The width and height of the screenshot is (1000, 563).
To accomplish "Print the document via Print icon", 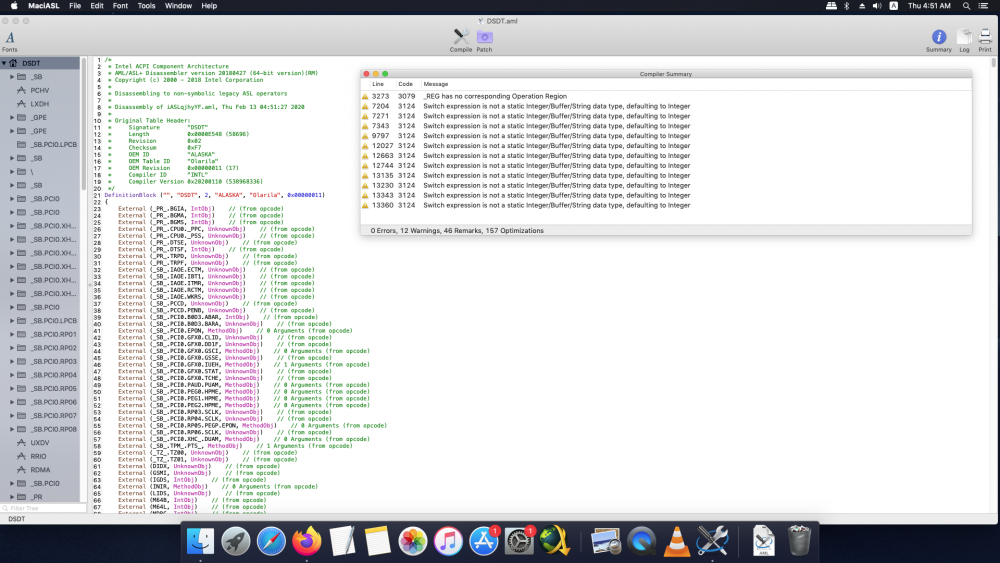I will 985,41.
